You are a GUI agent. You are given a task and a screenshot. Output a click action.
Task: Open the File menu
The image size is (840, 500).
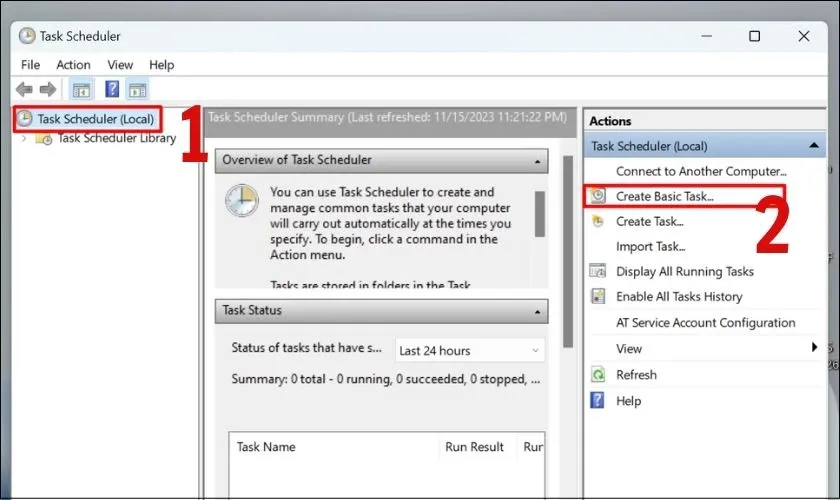coord(30,65)
